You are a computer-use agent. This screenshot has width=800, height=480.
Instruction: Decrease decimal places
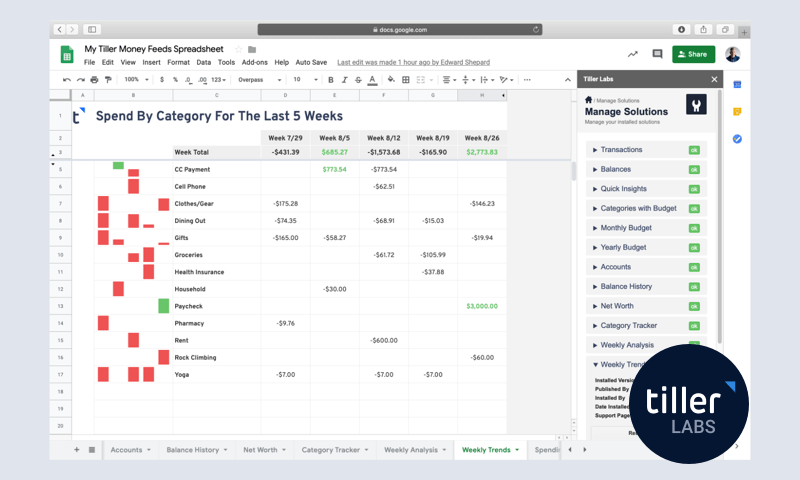coord(188,80)
